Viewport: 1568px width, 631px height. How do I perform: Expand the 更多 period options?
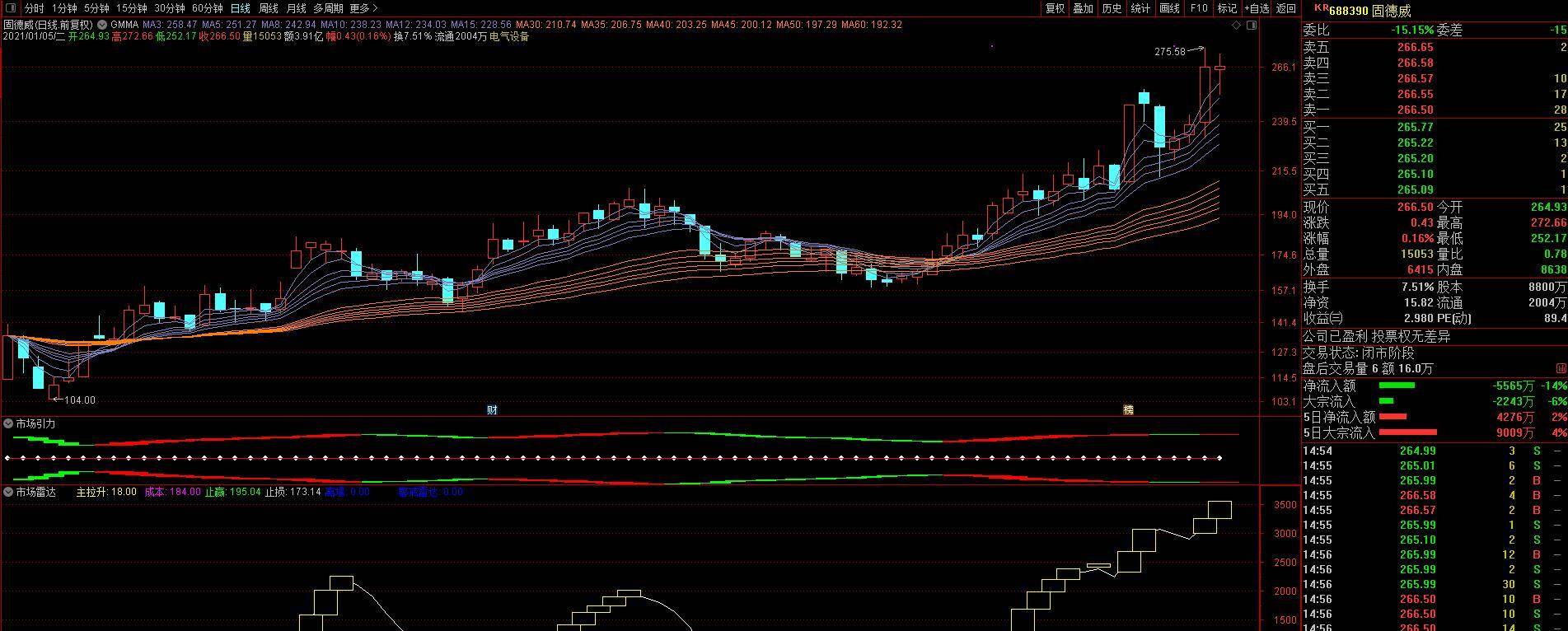[x=363, y=8]
